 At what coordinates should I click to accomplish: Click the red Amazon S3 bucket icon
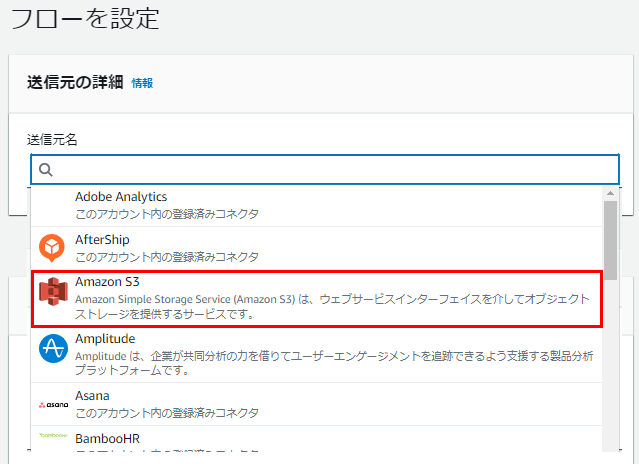click(x=53, y=291)
